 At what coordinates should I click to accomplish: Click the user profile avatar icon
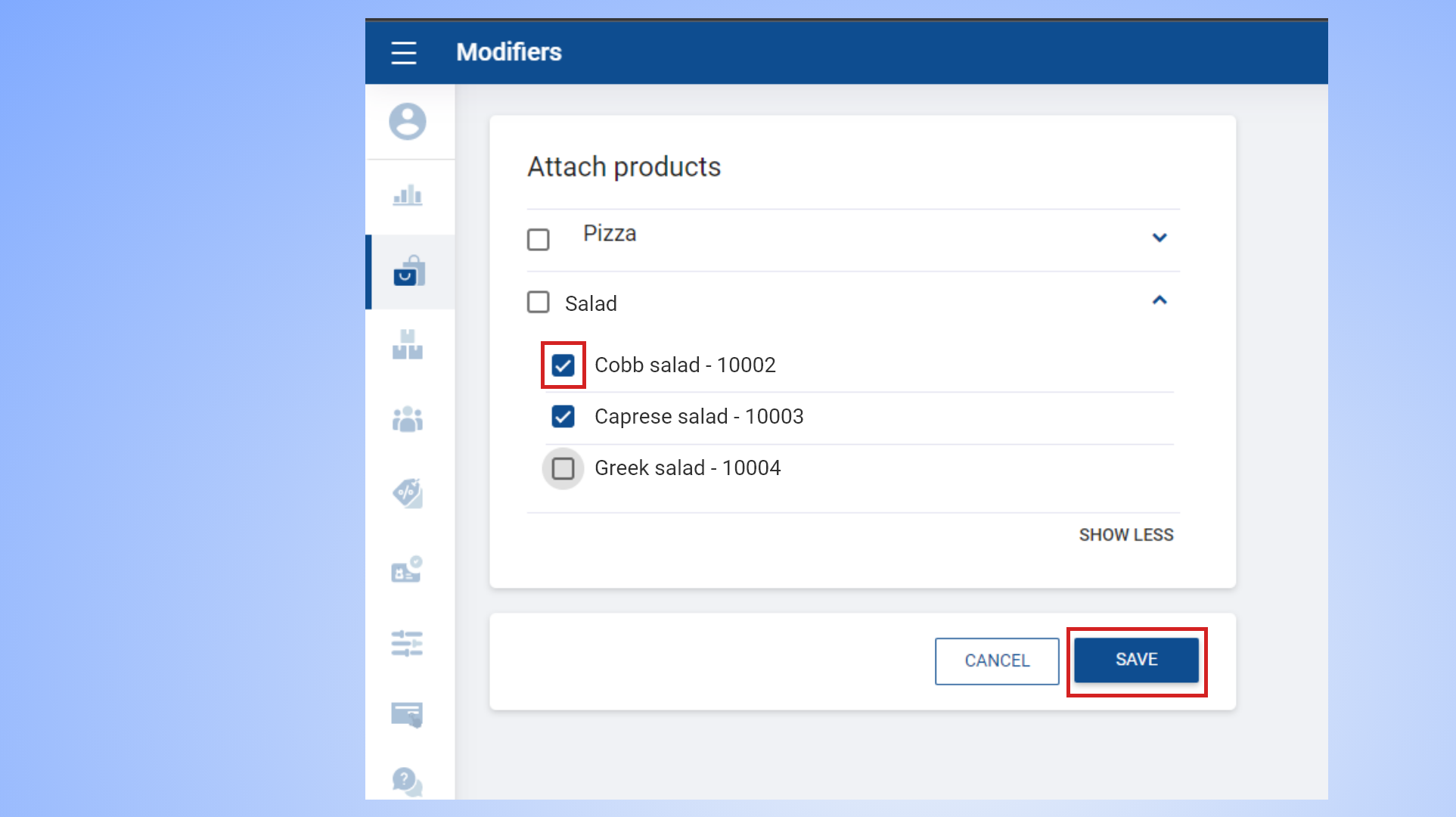(408, 121)
